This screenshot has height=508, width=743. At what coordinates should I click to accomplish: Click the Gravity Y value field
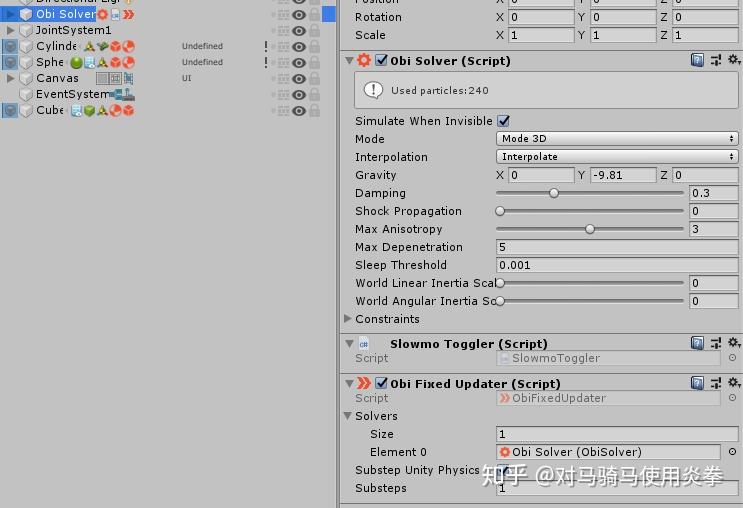pyautogui.click(x=623, y=175)
